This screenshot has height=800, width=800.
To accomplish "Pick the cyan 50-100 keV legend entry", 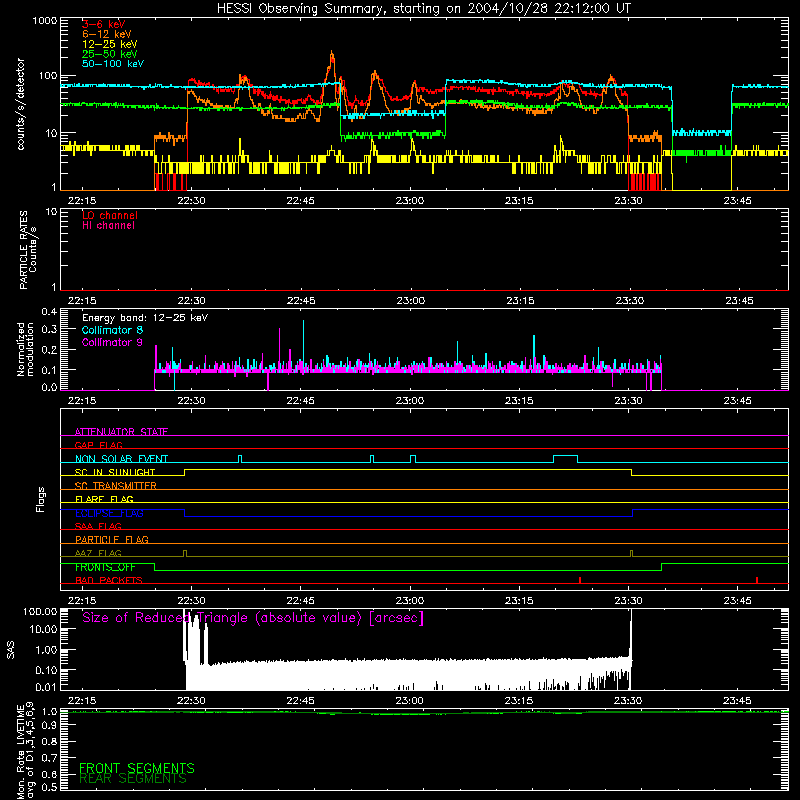I will 113,64.
